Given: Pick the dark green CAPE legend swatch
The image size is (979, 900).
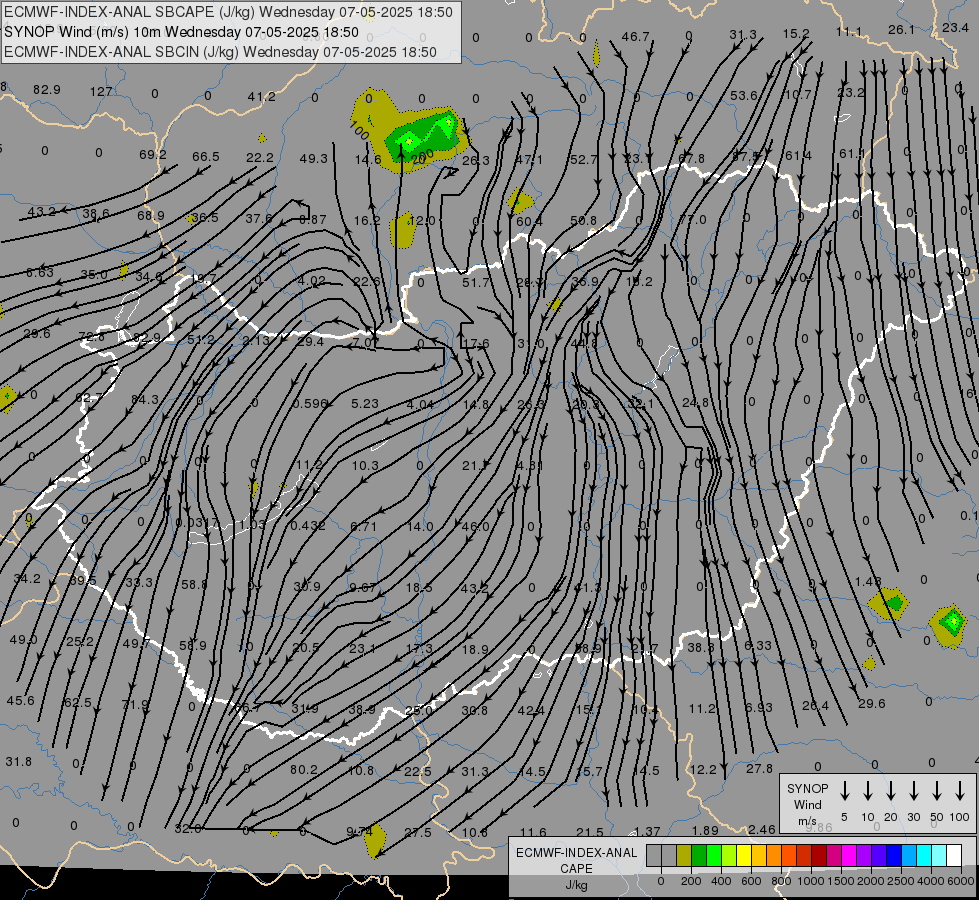Looking at the screenshot, I should (x=699, y=856).
